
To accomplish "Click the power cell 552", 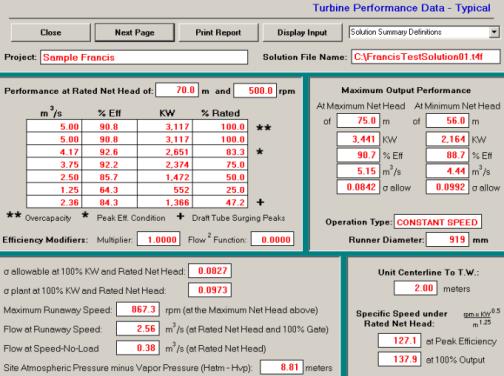I will click(x=165, y=190).
